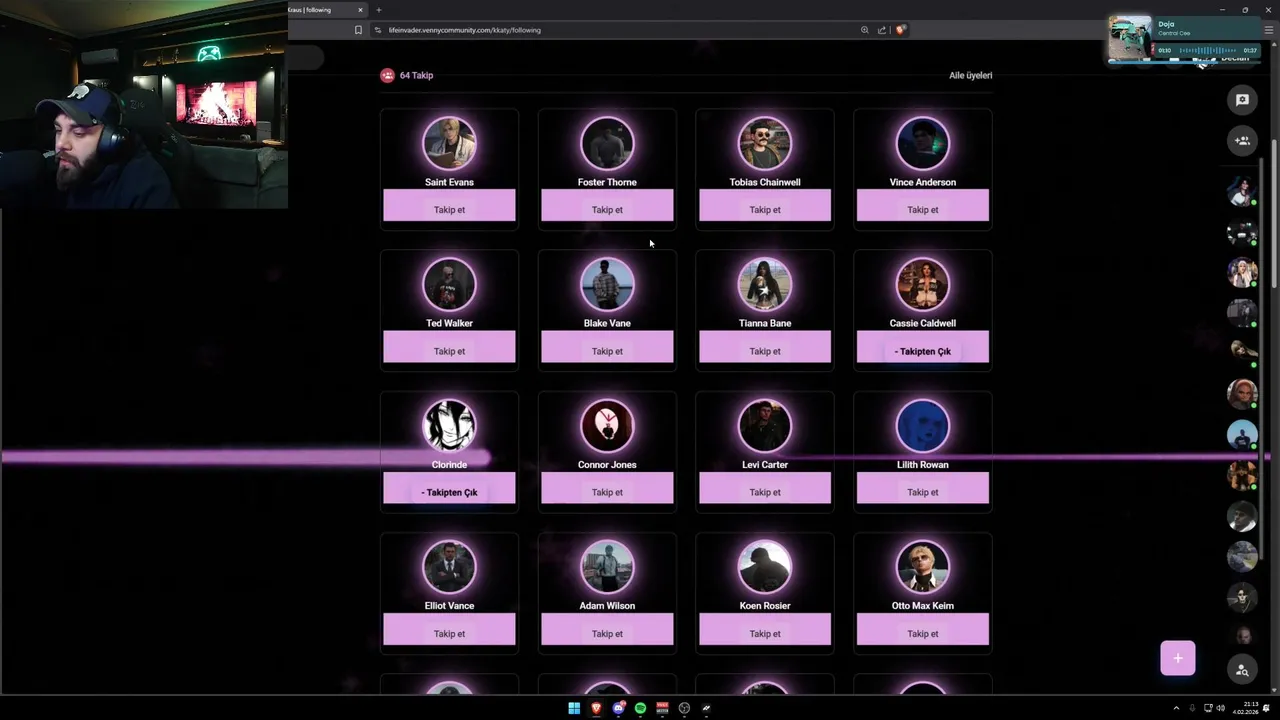1280x720 pixels.
Task: Open the chat settings icon at top of sidebar
Action: click(1242, 100)
